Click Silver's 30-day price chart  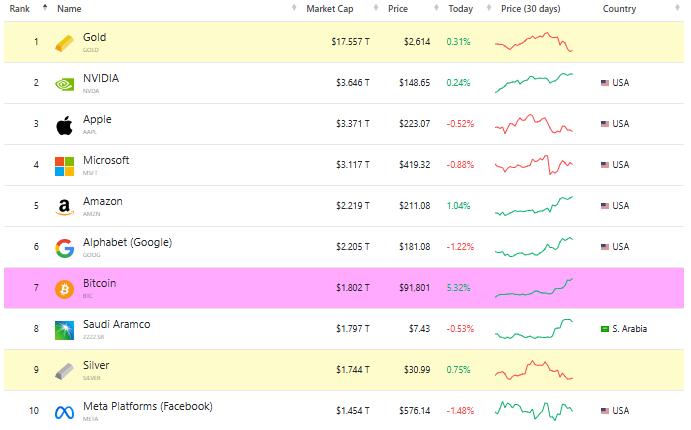tap(534, 370)
